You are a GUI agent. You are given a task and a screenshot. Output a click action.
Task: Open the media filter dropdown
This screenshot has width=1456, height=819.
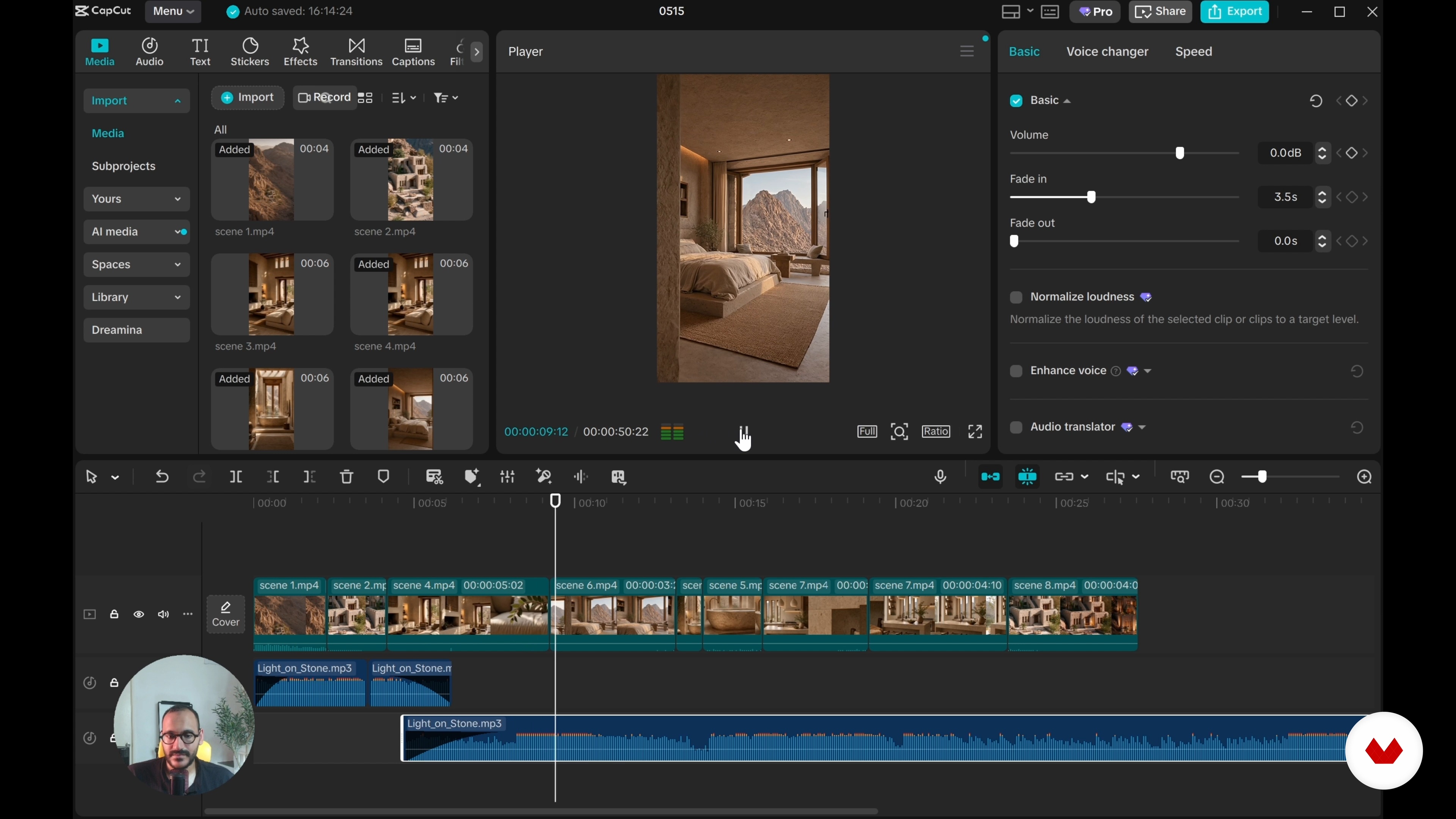446,98
